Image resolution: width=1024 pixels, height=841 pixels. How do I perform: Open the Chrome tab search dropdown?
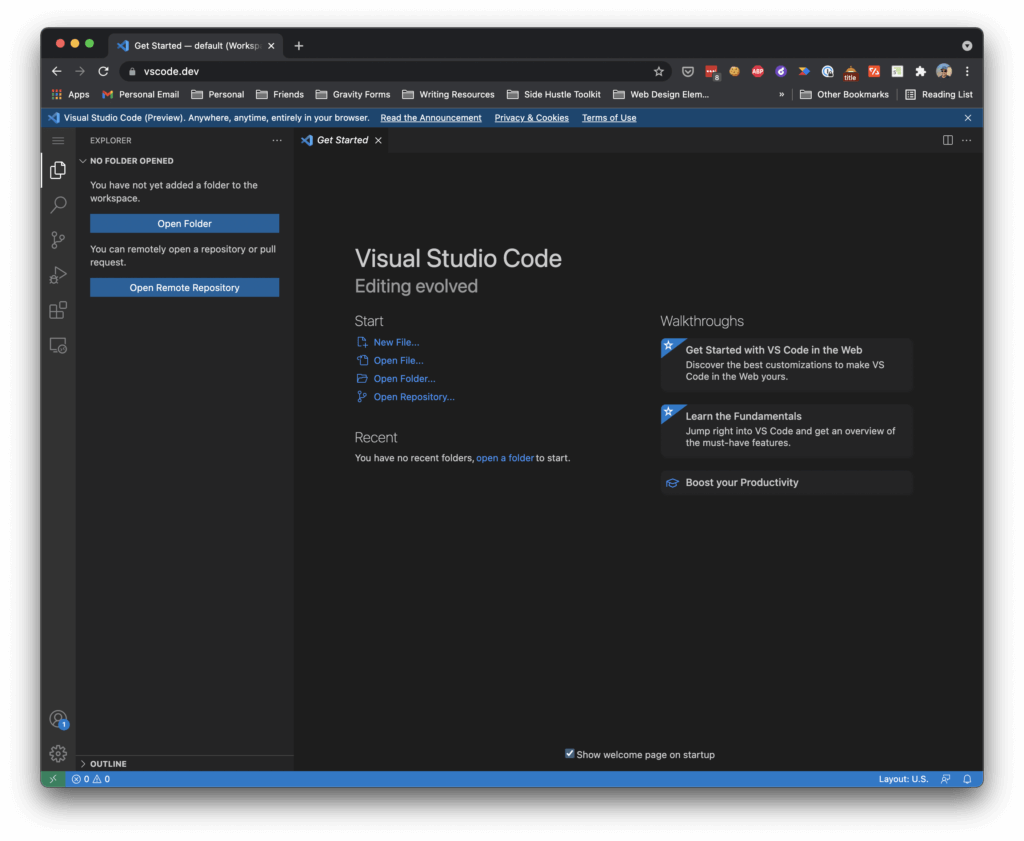click(967, 46)
